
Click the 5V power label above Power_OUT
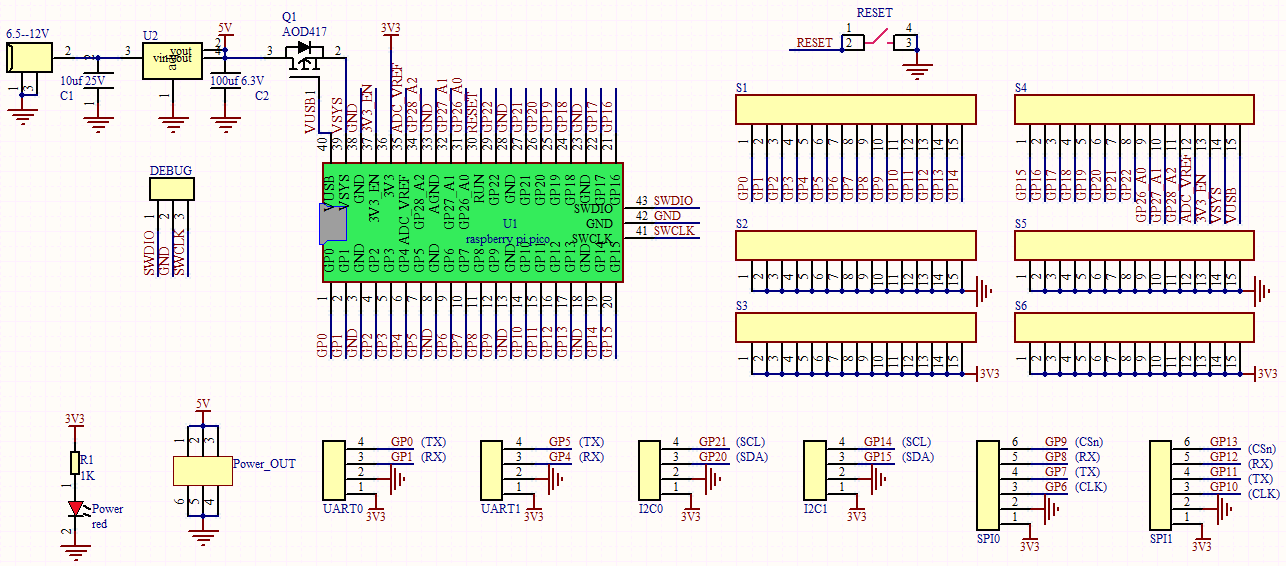pyautogui.click(x=203, y=404)
